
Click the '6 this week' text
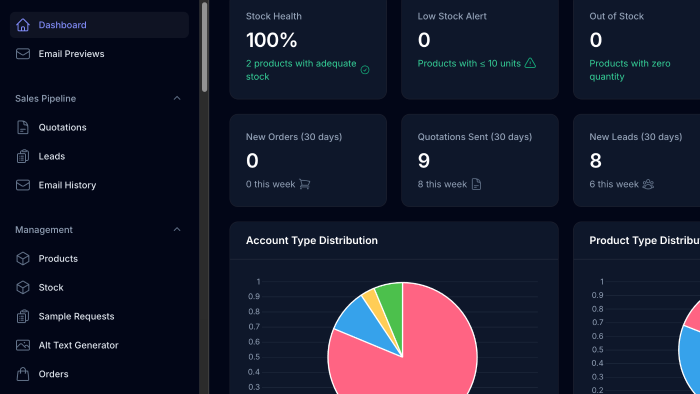pyautogui.click(x=614, y=184)
